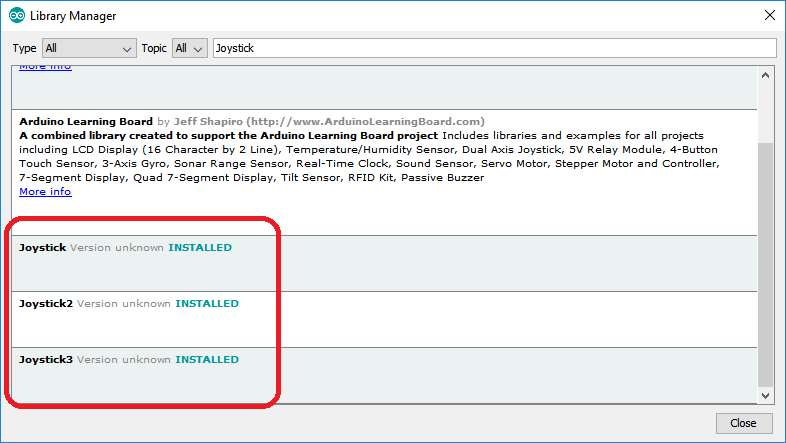Open More info link for Arduino Learning Board

click(x=45, y=191)
